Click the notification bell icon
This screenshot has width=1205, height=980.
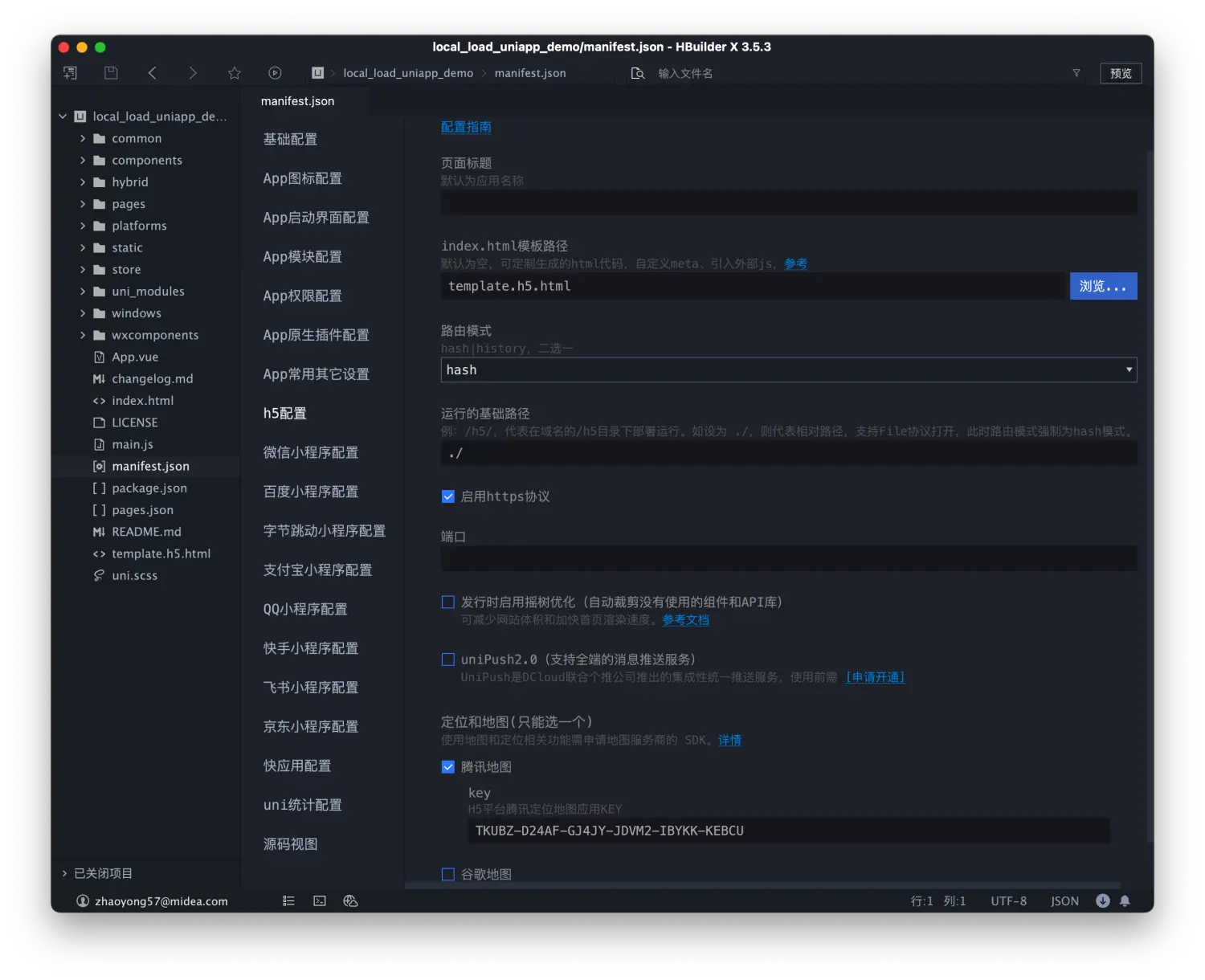point(1125,901)
